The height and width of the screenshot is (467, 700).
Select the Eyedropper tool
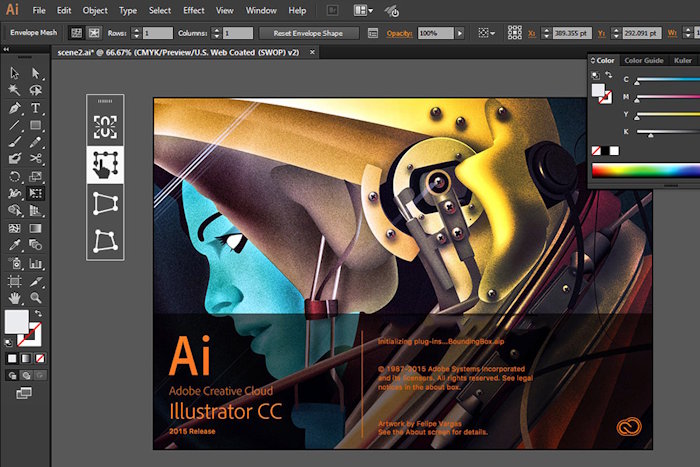14,245
